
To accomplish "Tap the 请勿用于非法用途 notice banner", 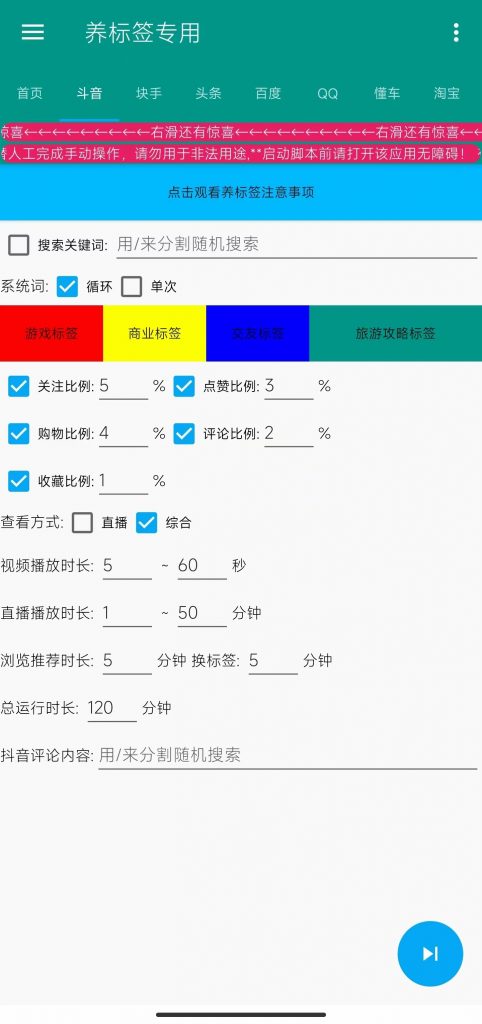I will (x=241, y=154).
